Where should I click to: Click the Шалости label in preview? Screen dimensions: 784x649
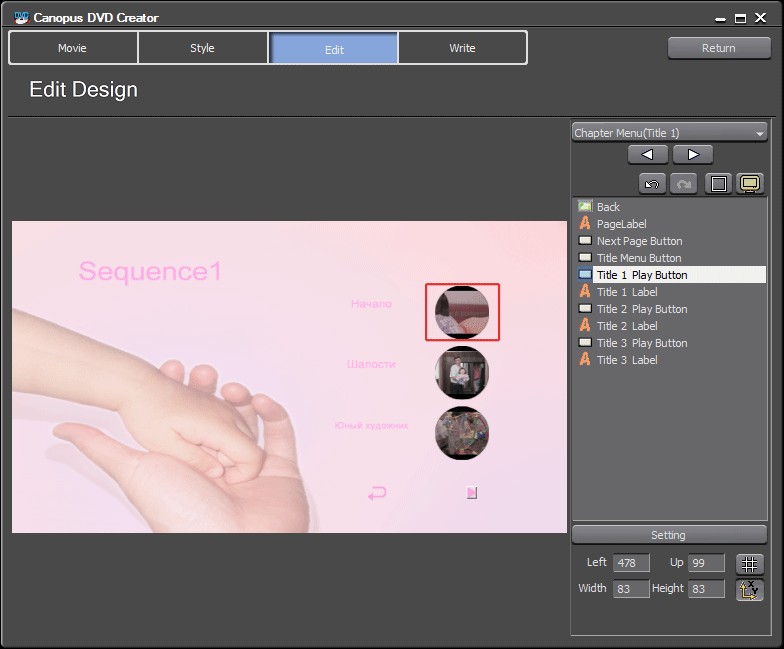371,364
